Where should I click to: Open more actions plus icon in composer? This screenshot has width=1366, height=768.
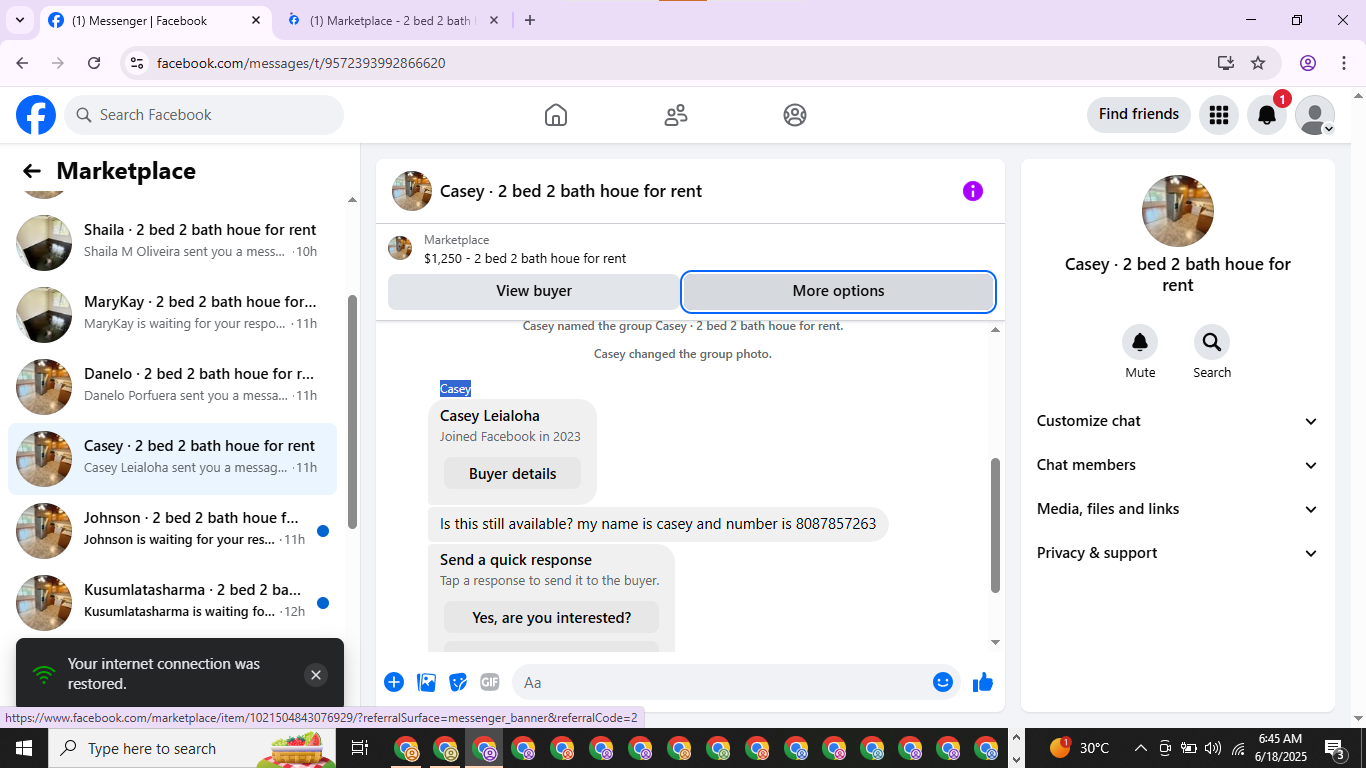click(x=394, y=682)
